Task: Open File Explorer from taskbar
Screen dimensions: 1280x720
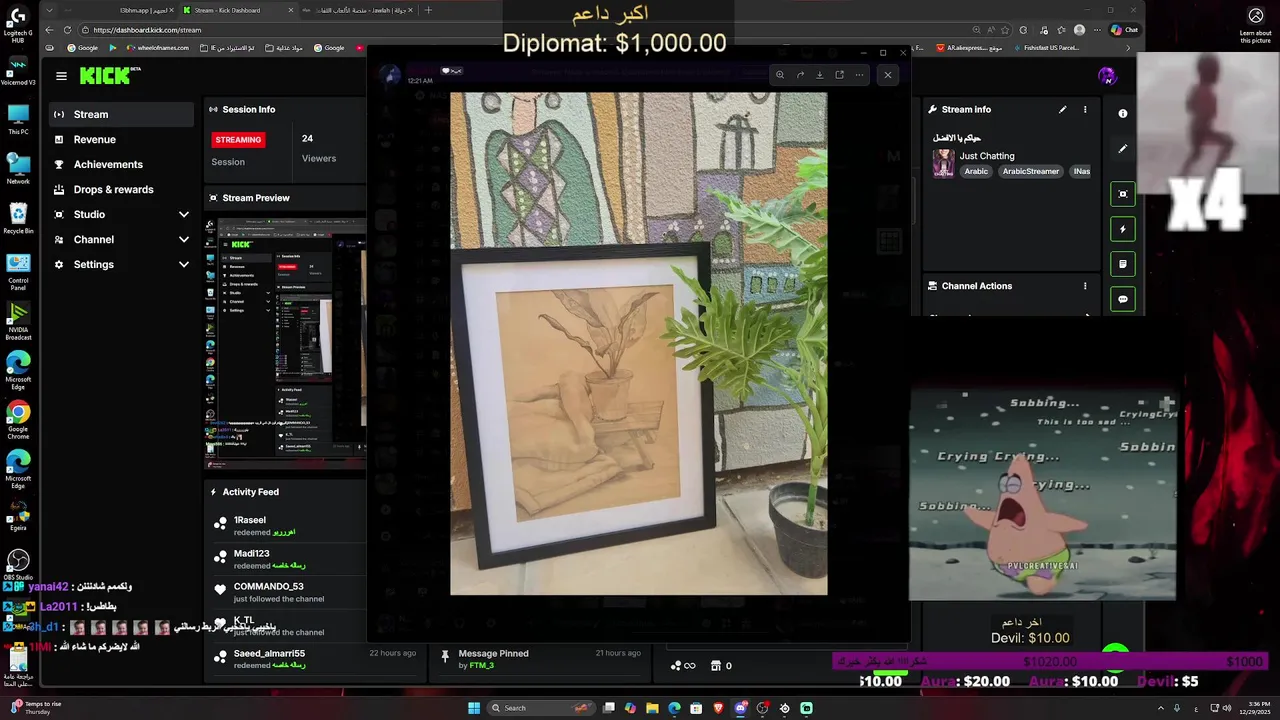Action: (652, 708)
